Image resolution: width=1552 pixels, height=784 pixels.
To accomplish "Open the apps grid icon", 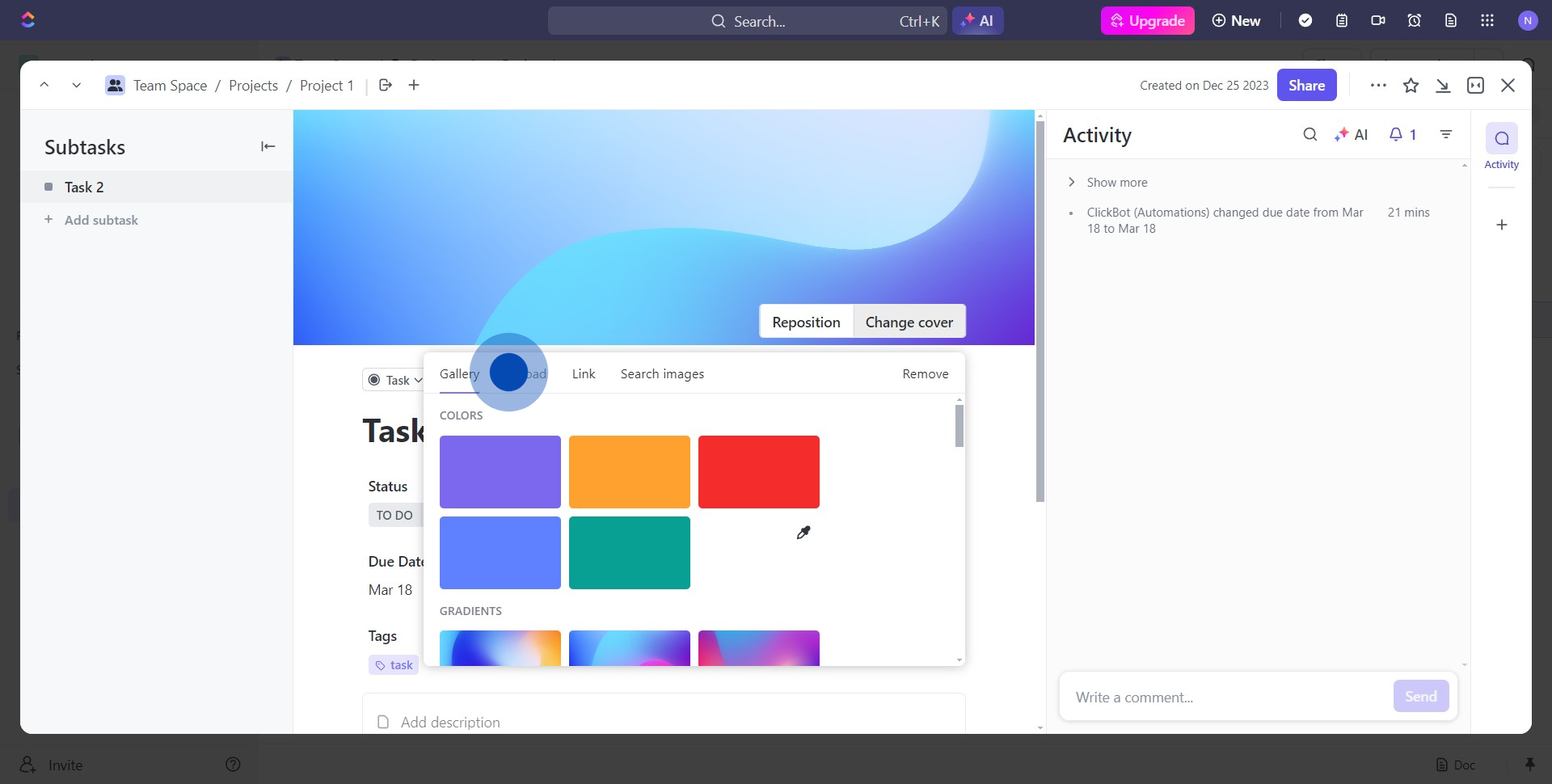I will pyautogui.click(x=1487, y=21).
